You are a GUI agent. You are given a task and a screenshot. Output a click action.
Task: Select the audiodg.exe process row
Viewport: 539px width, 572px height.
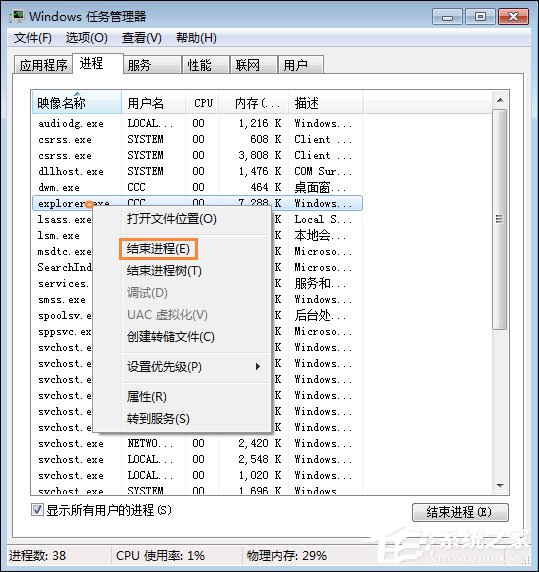click(197, 123)
